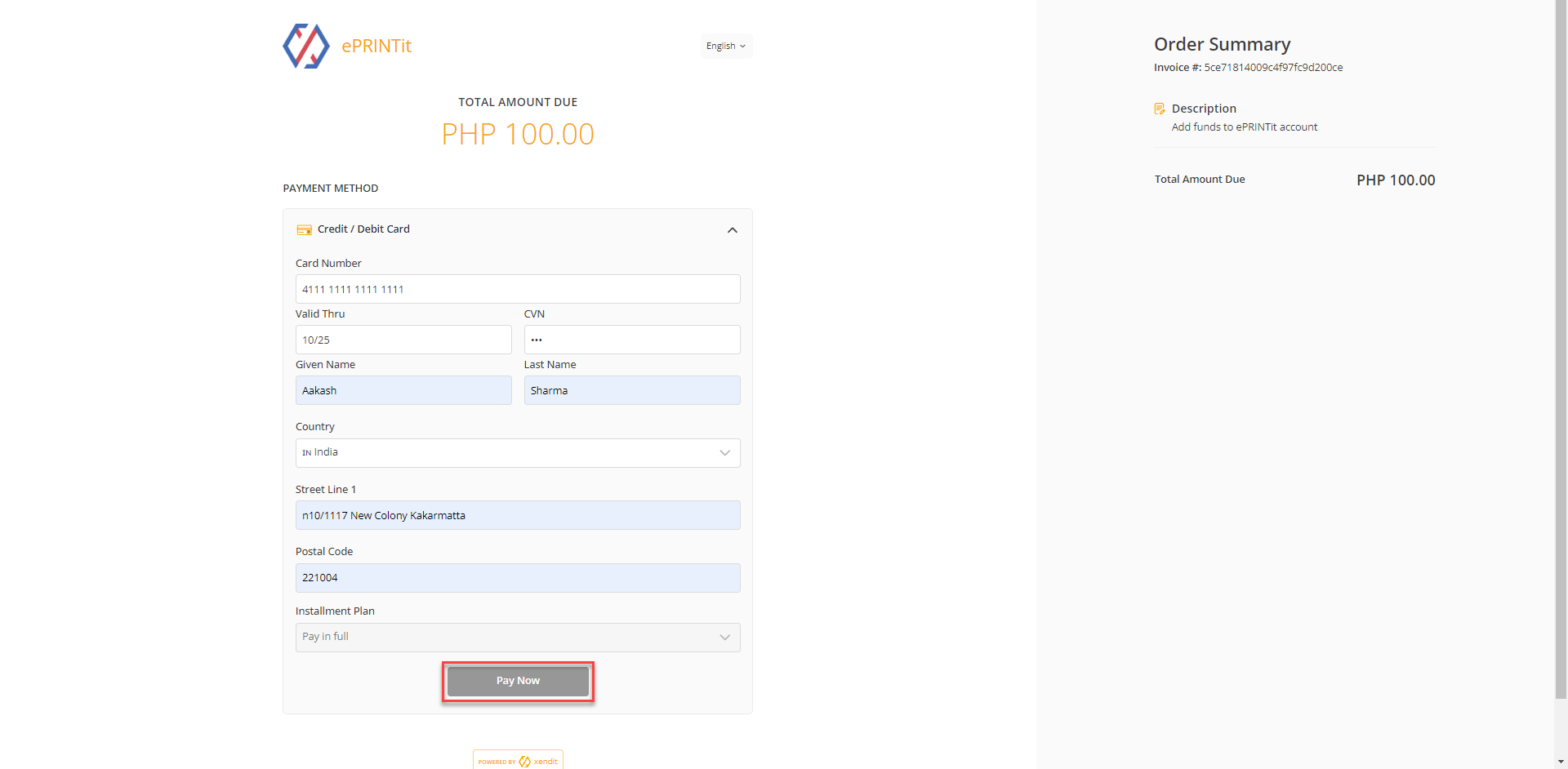
Task: Open the Installment Plan dropdown
Action: click(x=517, y=638)
